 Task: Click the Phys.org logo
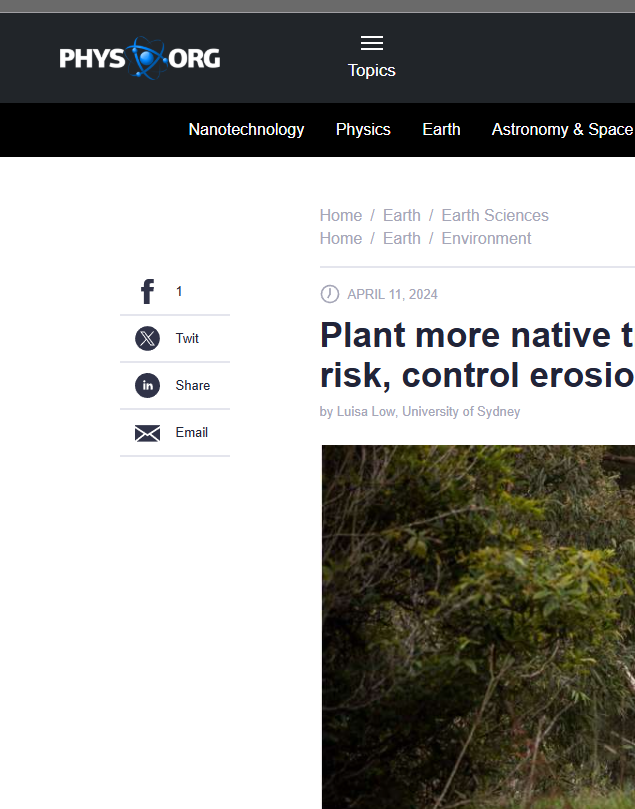coord(139,58)
